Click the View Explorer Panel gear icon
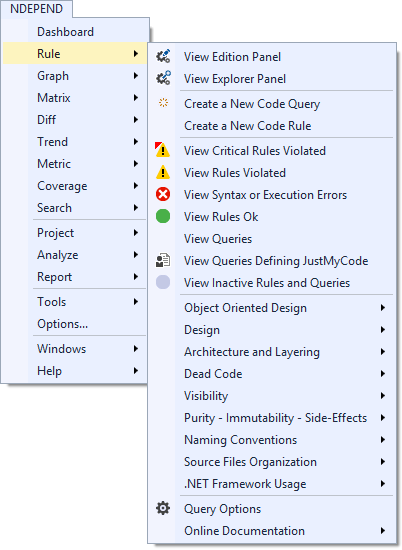Image resolution: width=402 pixels, height=550 pixels. [163, 78]
